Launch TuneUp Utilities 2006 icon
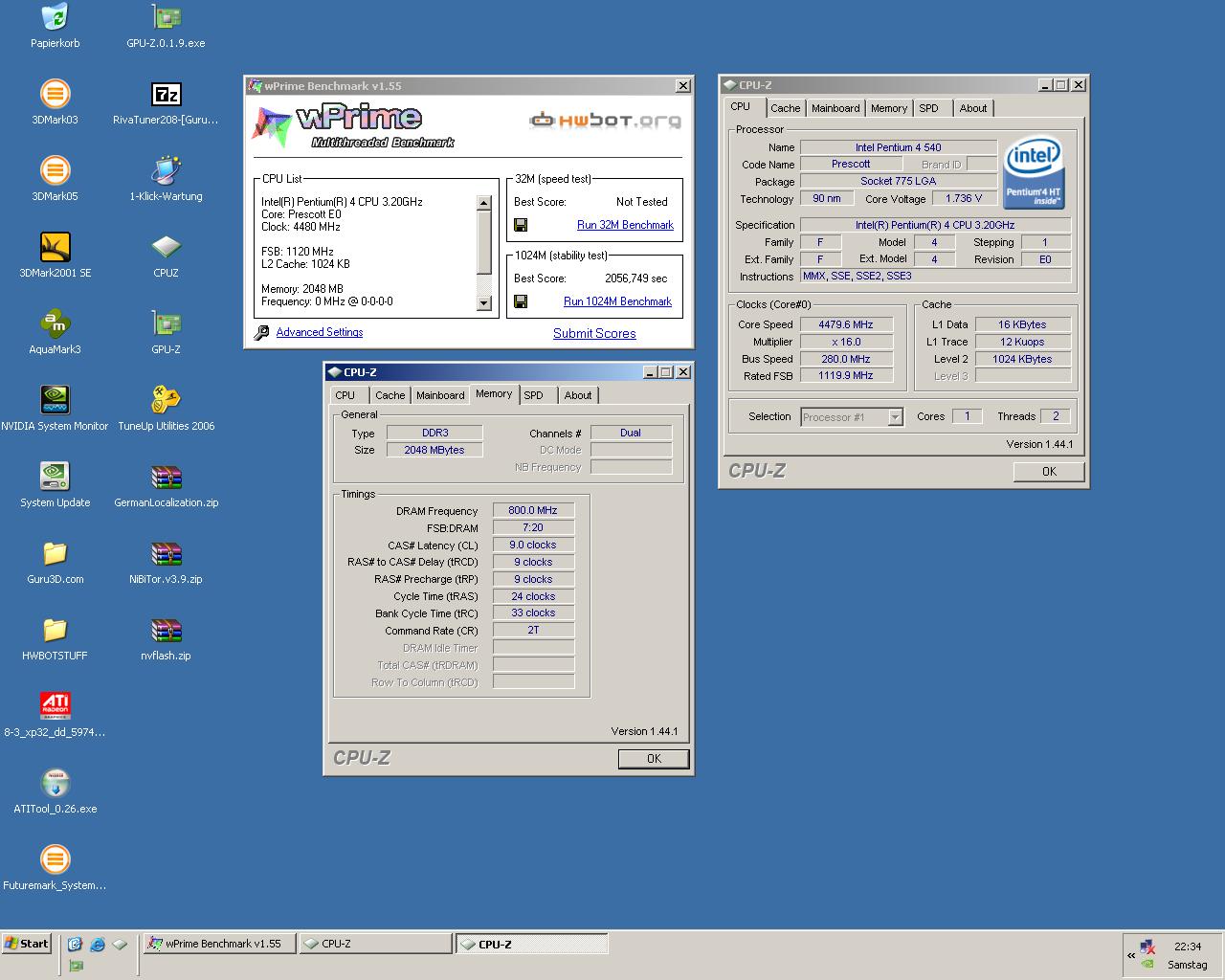 166,400
